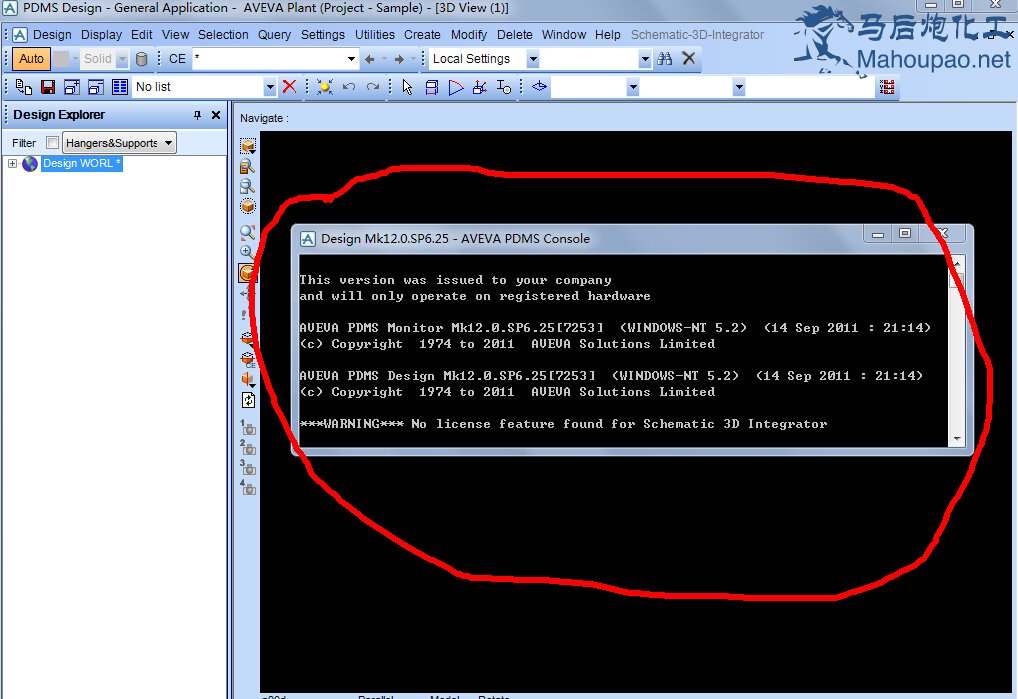Open the first empty dropdown after plane icon
The height and width of the screenshot is (699, 1018).
[633, 87]
